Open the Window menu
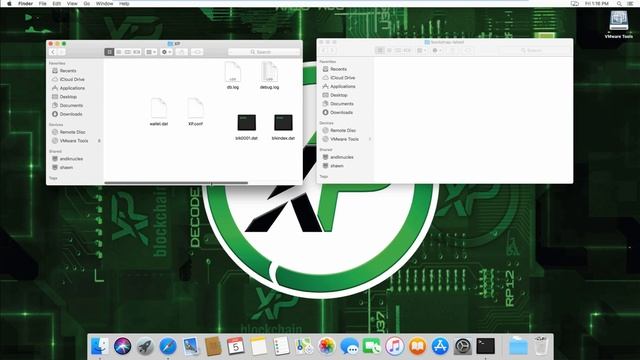 [x=104, y=3]
